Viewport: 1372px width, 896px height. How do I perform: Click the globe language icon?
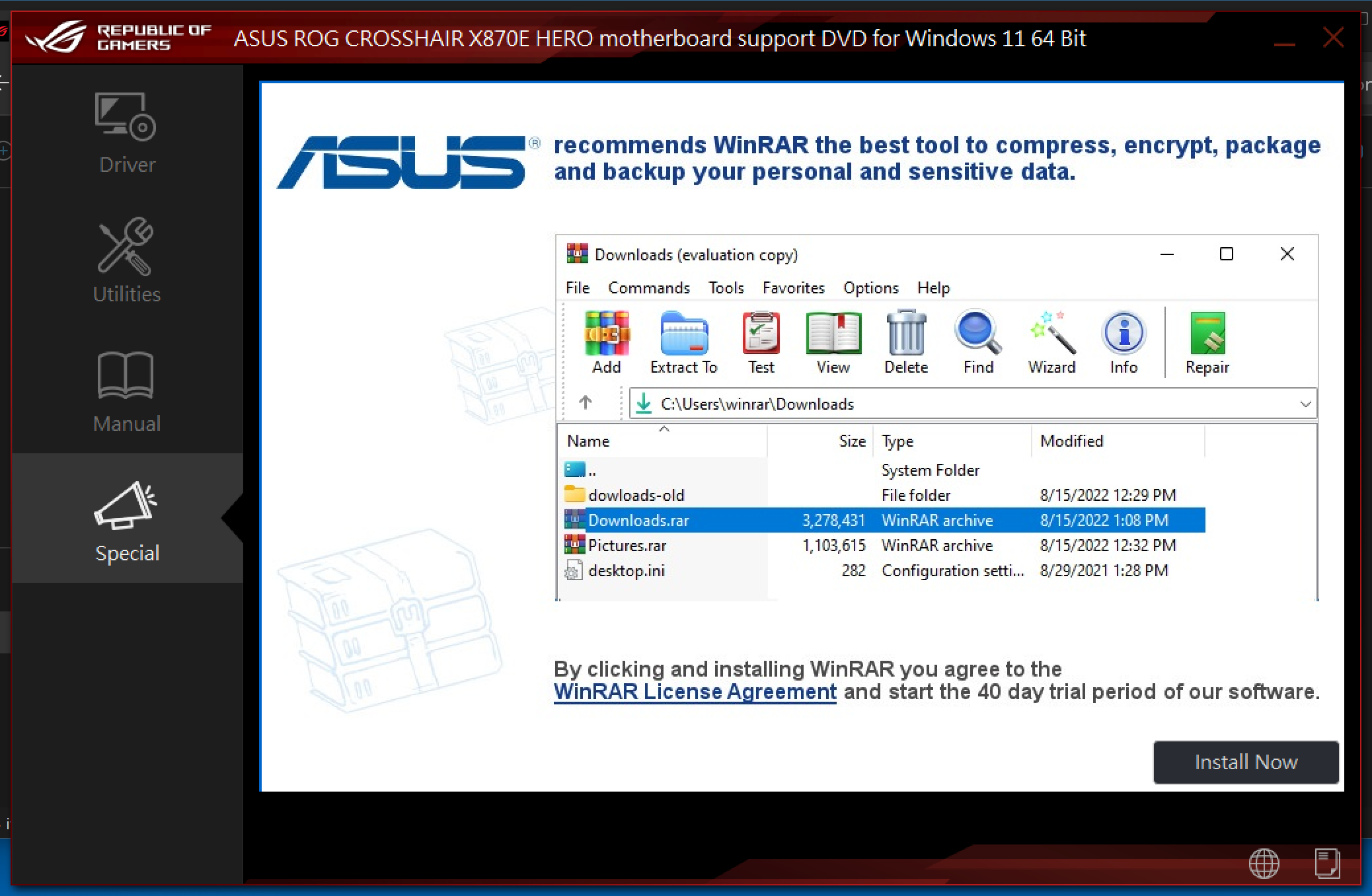pos(1264,864)
